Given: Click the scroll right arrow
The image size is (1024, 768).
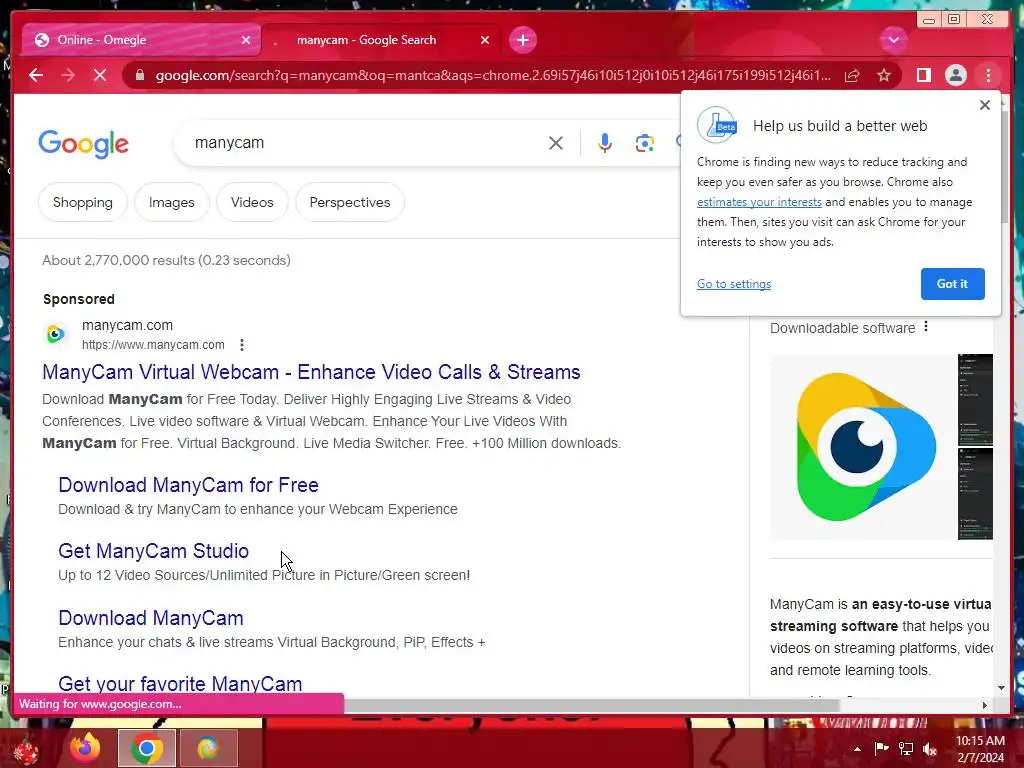Looking at the screenshot, I should click(985, 705).
